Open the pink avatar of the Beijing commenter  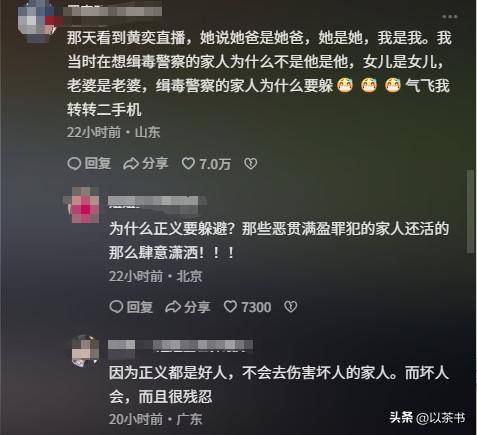coord(85,206)
